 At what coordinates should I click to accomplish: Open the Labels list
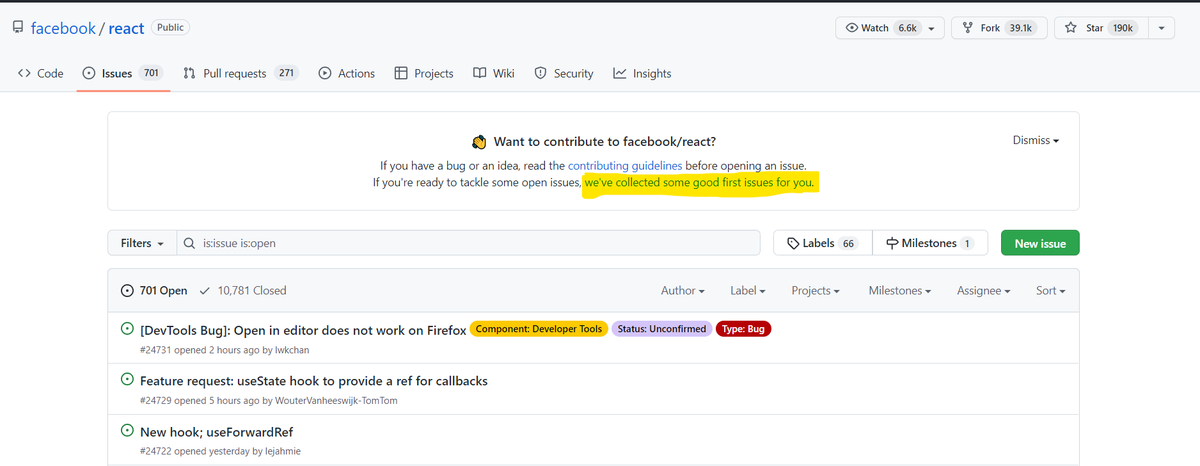pos(823,243)
